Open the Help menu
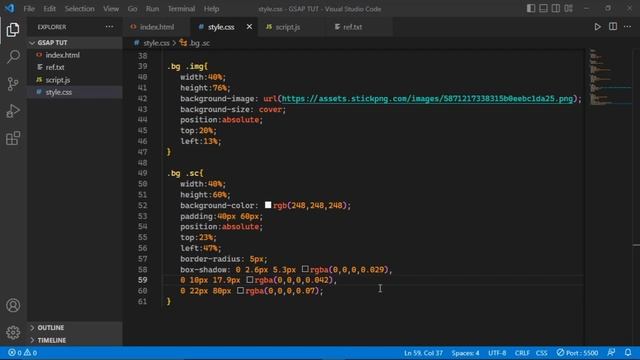The image size is (640, 360). tap(211, 9)
